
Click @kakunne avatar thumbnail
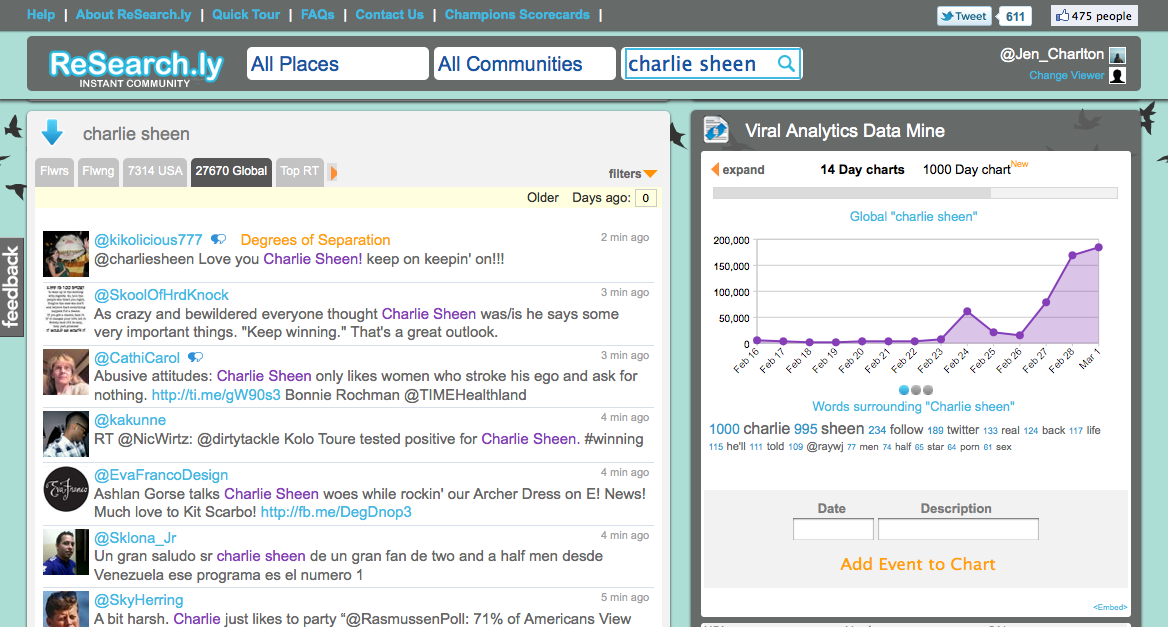tap(66, 434)
